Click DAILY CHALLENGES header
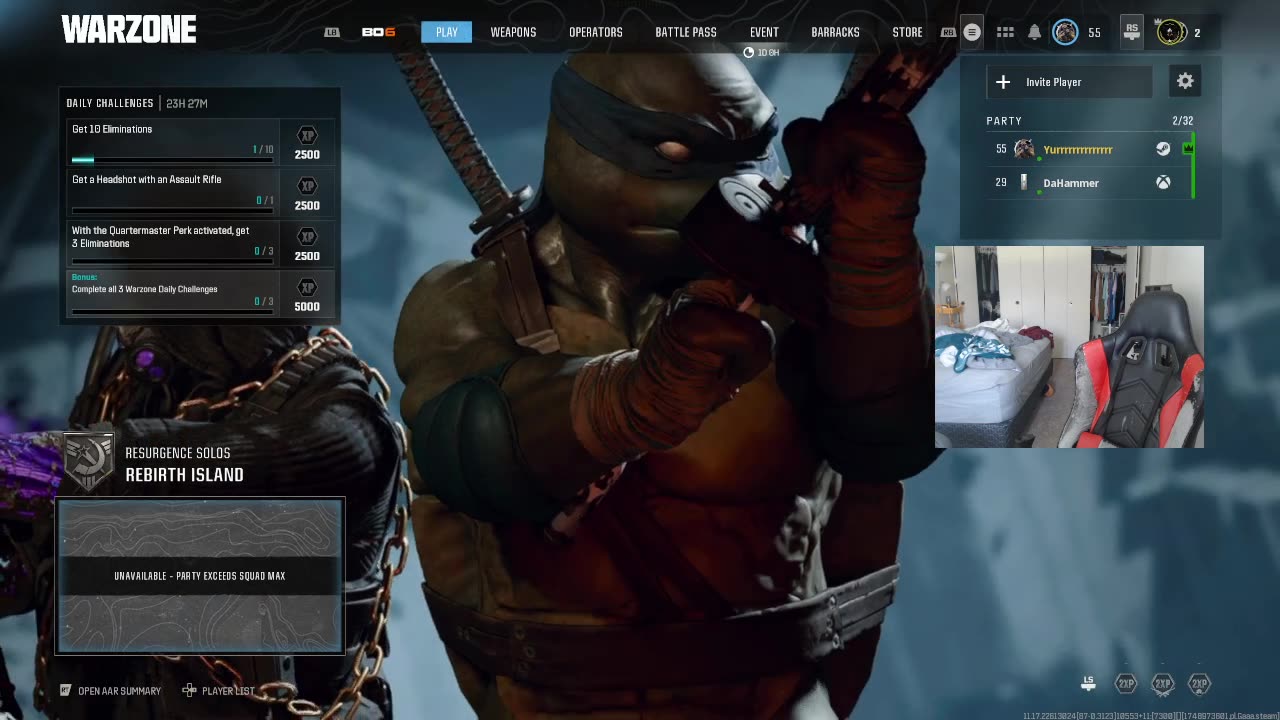1280x720 pixels. pos(110,103)
